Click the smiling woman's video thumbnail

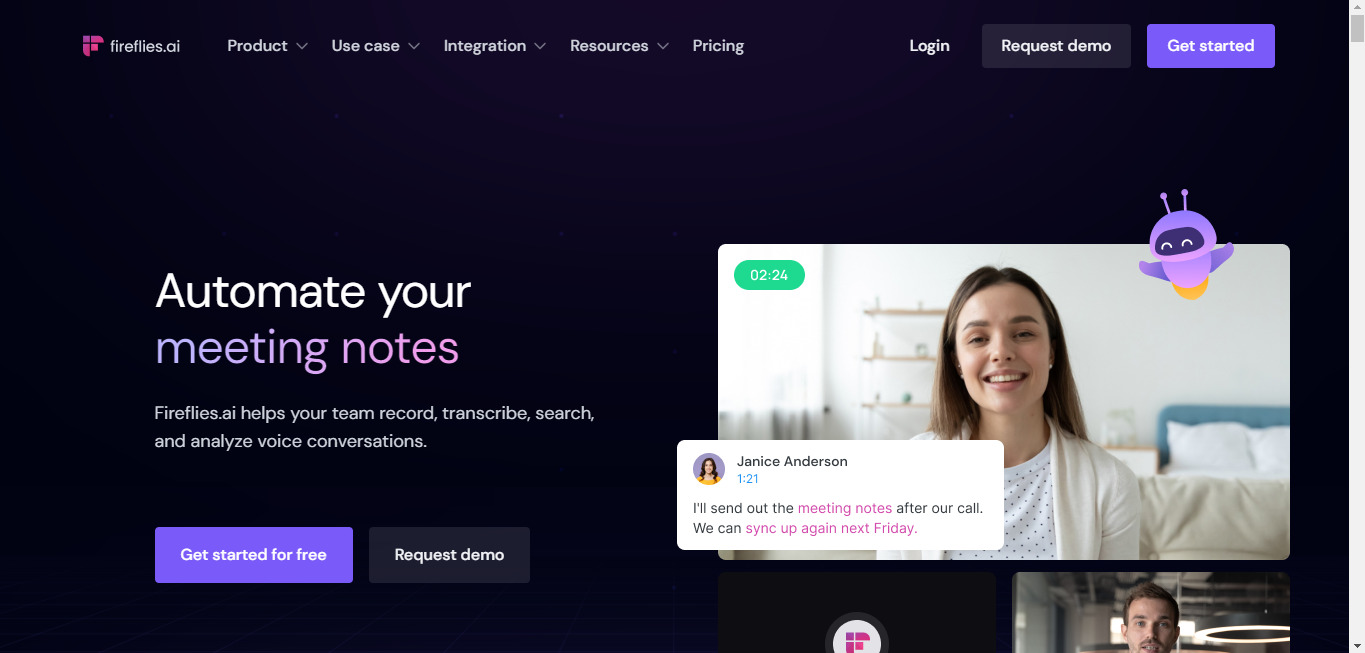pos(1004,402)
